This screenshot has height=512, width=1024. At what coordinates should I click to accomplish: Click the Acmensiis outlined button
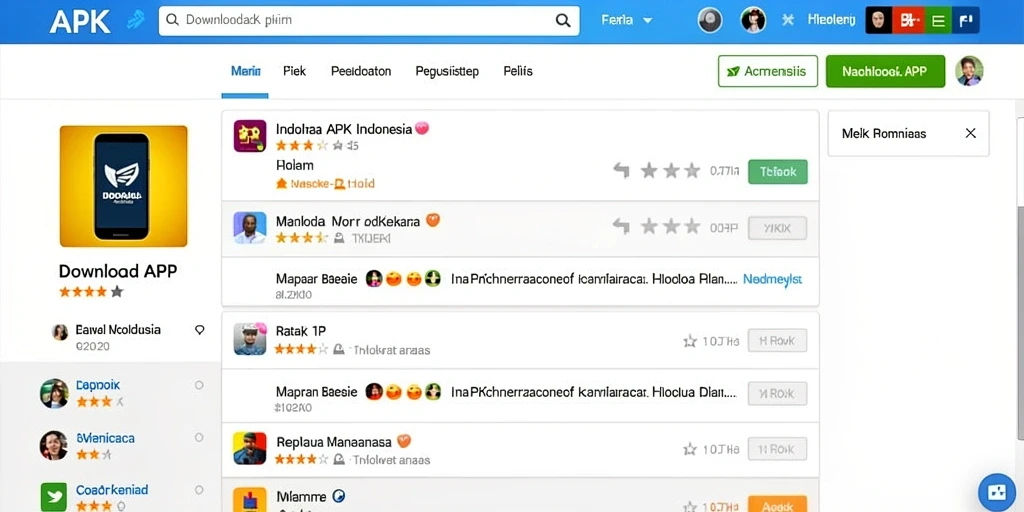pos(768,71)
